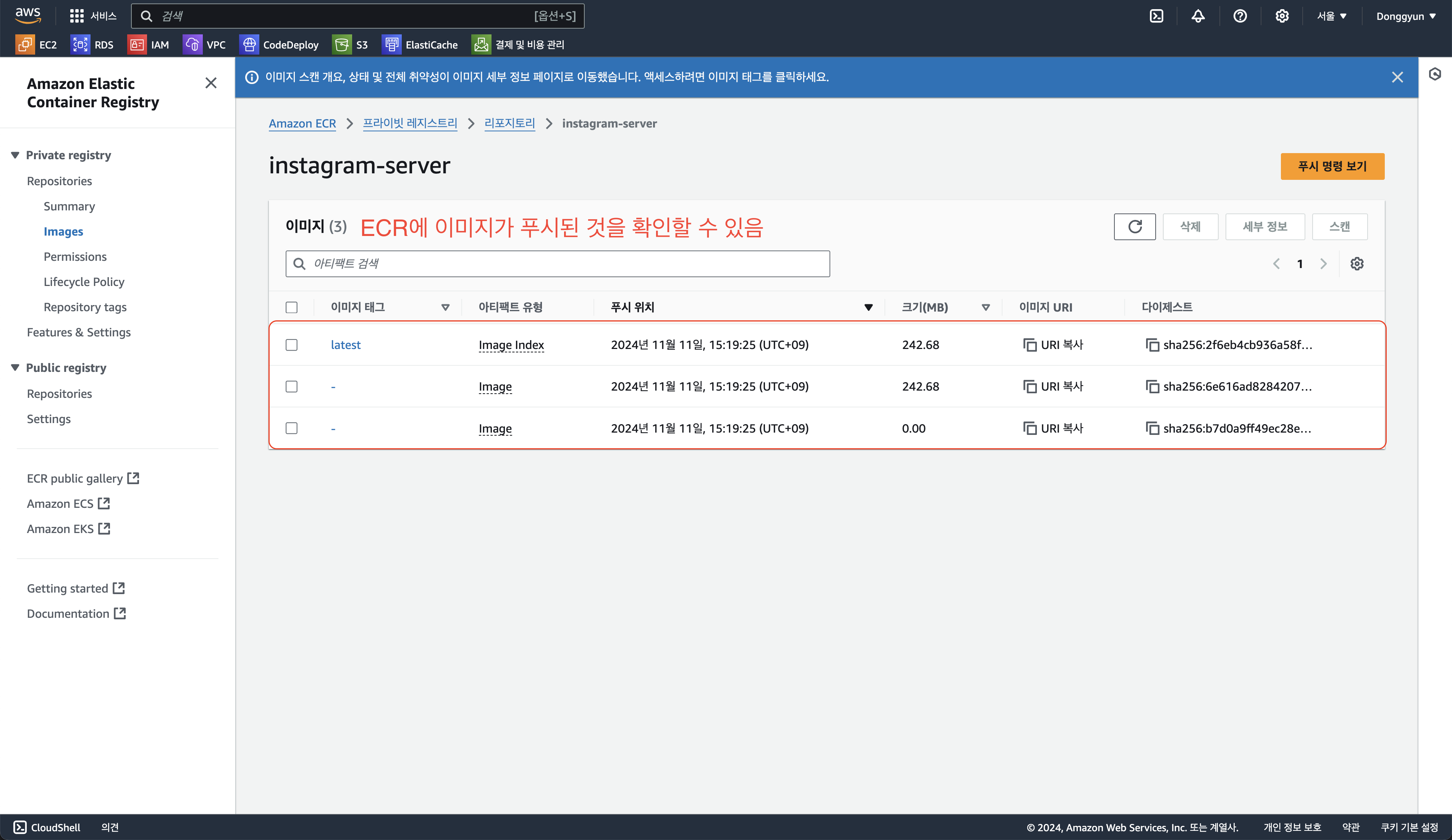The image size is (1452, 840).
Task: Click the notifications bell icon
Action: point(1198,16)
